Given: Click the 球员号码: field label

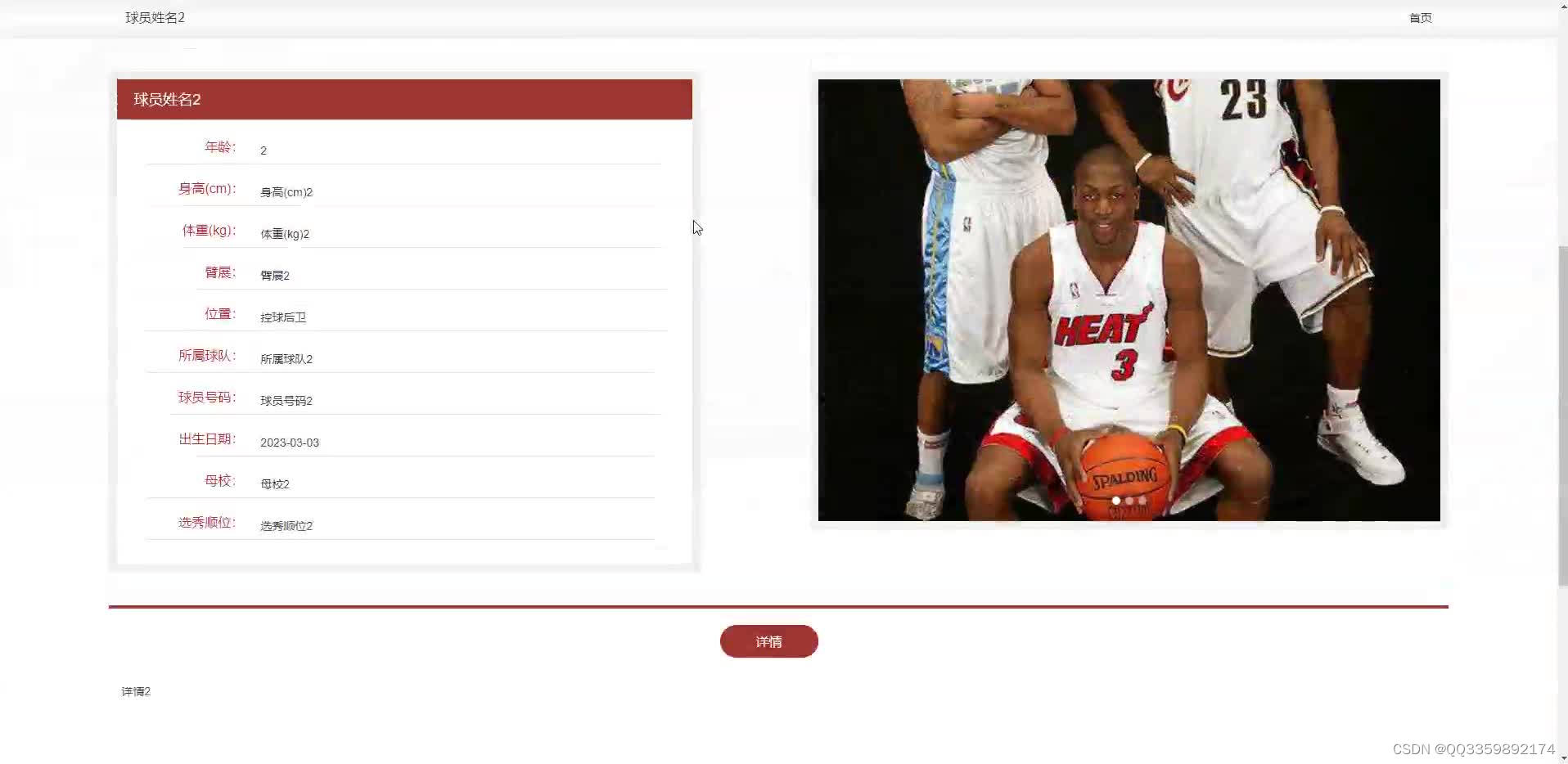Looking at the screenshot, I should [207, 398].
